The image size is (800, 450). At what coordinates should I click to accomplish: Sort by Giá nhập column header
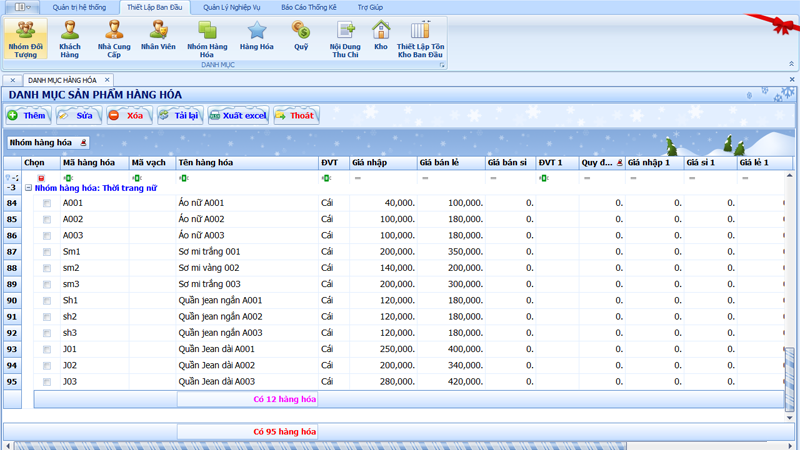tap(383, 163)
